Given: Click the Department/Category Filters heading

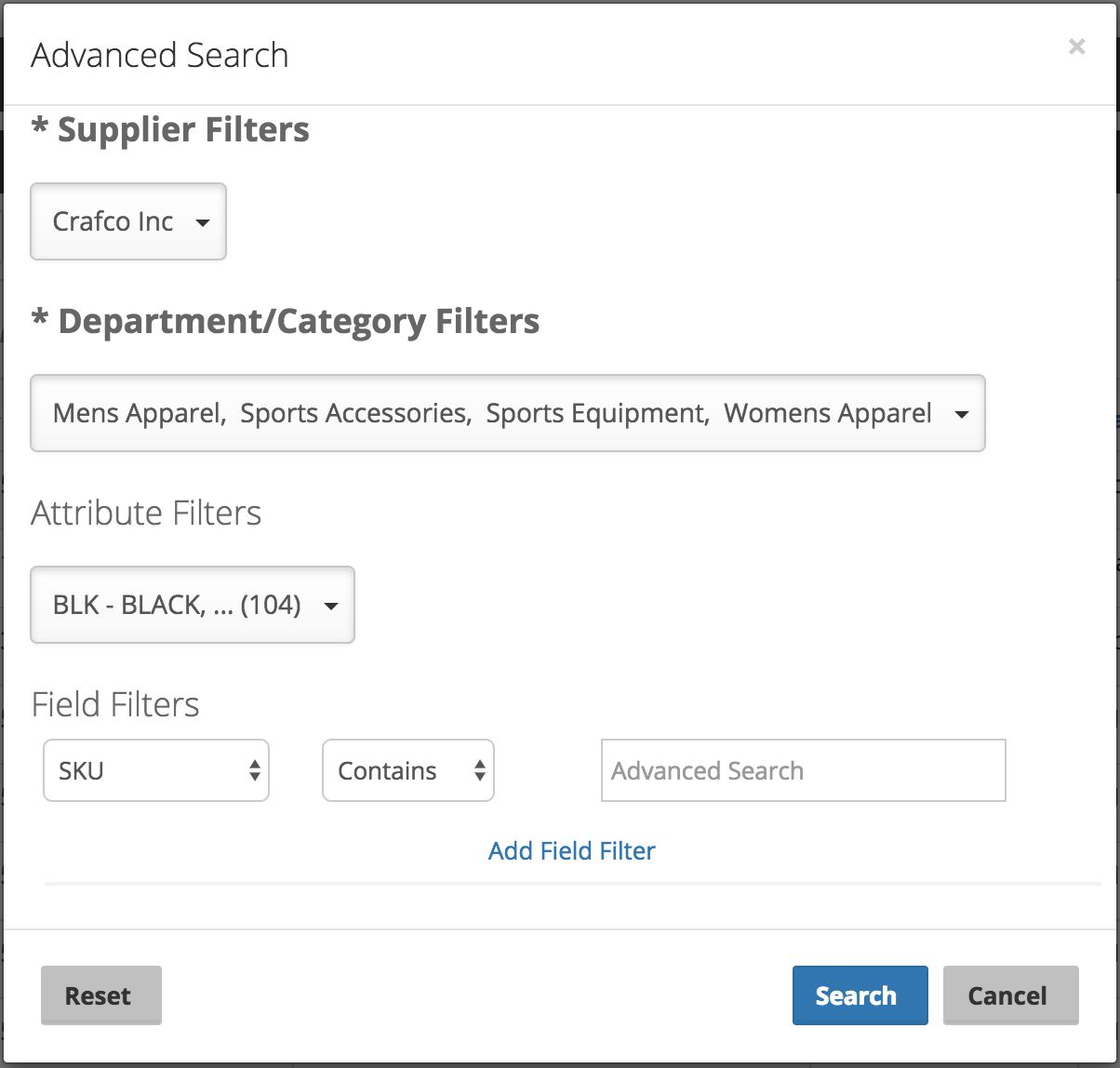Looking at the screenshot, I should tap(286, 321).
